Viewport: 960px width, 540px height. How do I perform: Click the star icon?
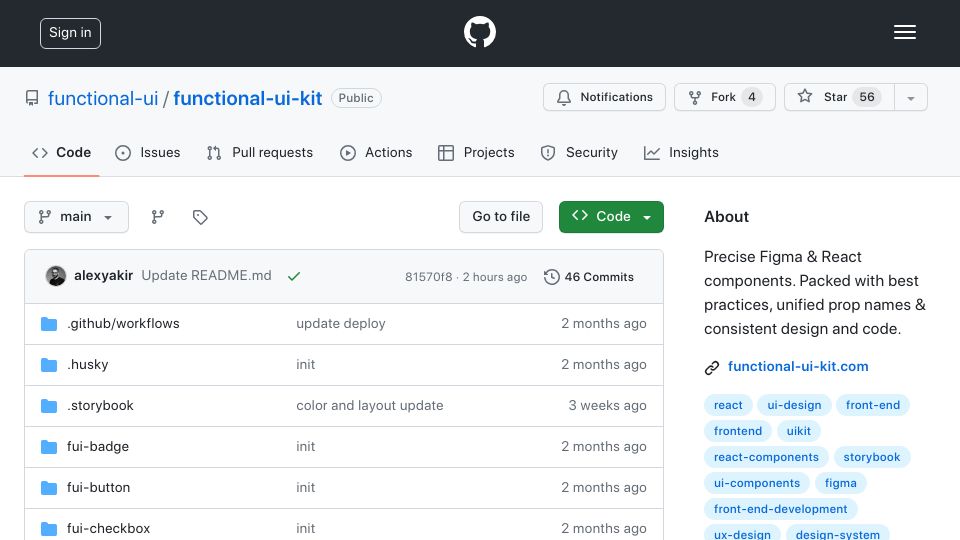coord(805,96)
